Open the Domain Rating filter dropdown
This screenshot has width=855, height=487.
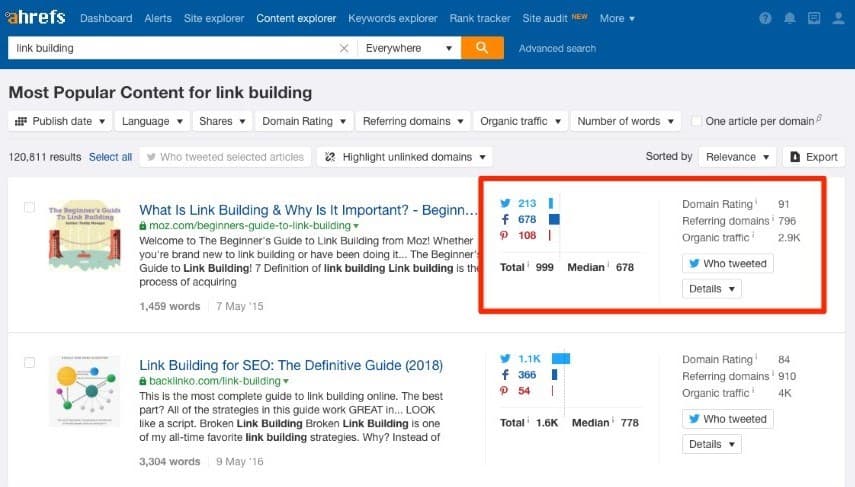tap(304, 121)
